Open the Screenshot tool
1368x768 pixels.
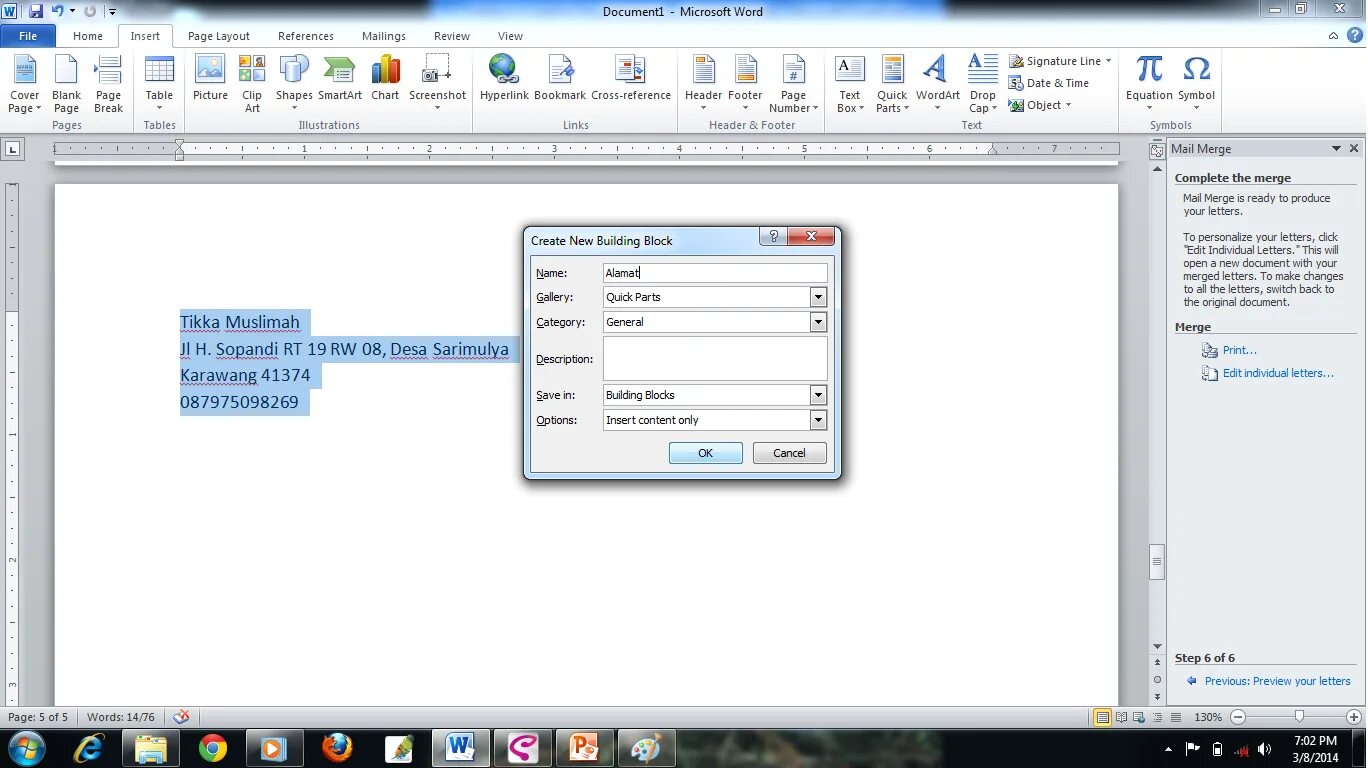tap(437, 84)
